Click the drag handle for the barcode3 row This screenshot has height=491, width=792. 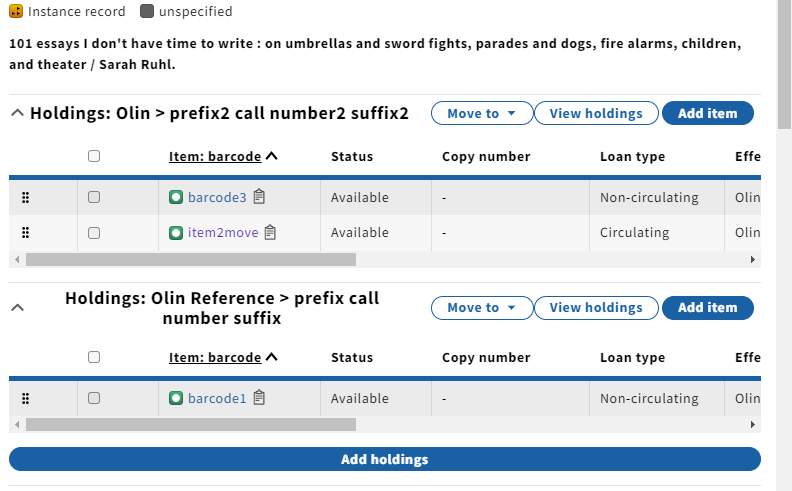tap(25, 198)
